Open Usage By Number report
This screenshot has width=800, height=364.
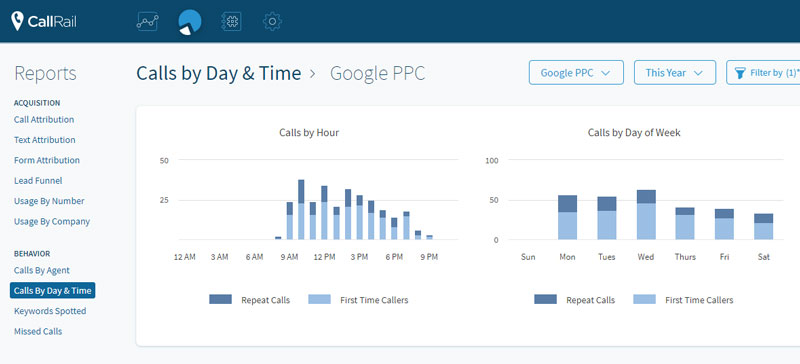tap(49, 201)
